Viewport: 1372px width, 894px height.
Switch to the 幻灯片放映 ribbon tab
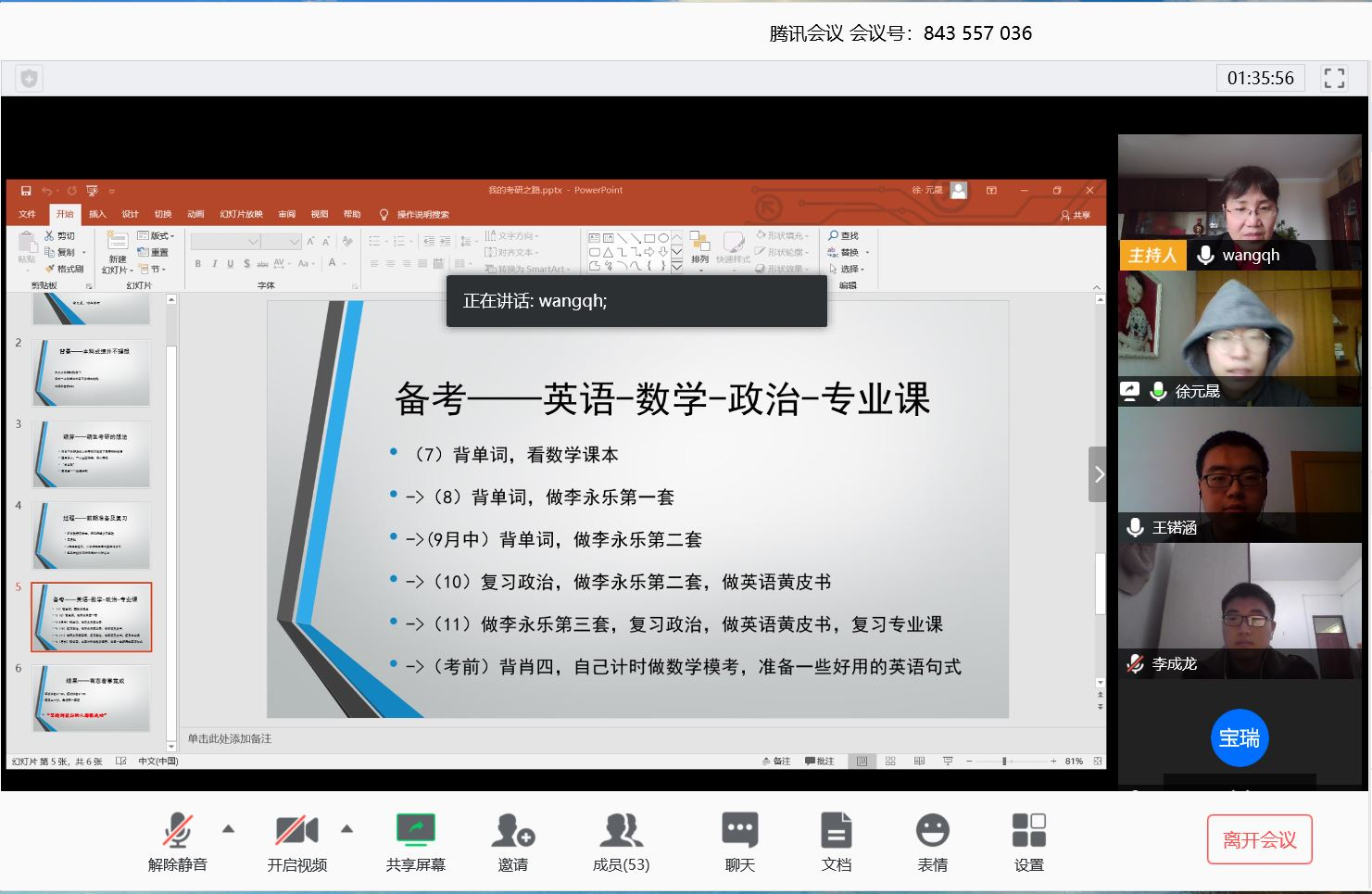pos(241,214)
